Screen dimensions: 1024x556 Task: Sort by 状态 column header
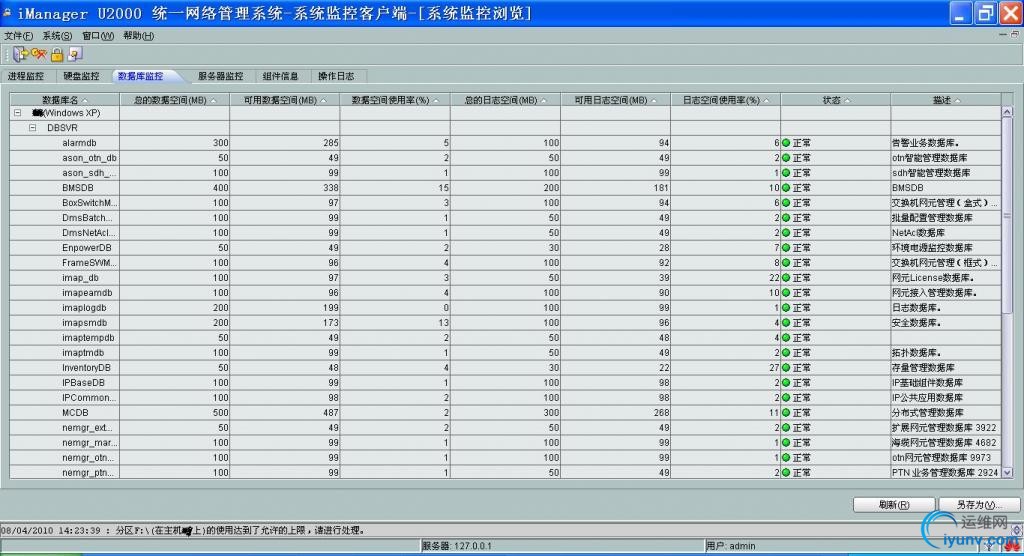pos(836,100)
